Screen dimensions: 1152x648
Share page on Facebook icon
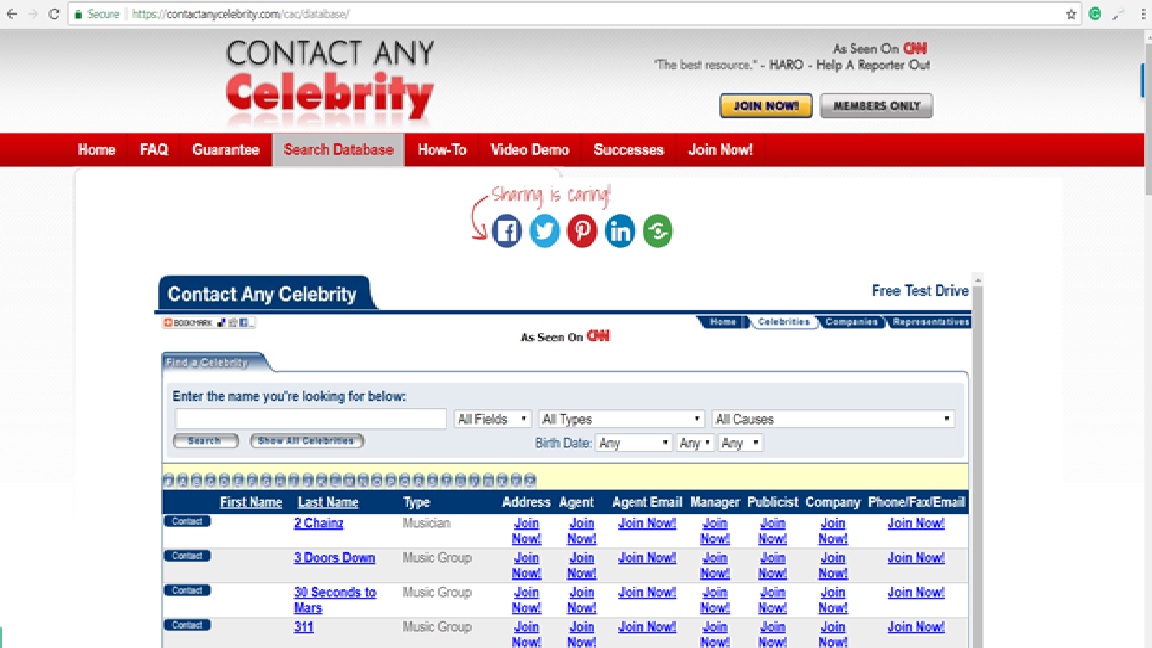[506, 231]
